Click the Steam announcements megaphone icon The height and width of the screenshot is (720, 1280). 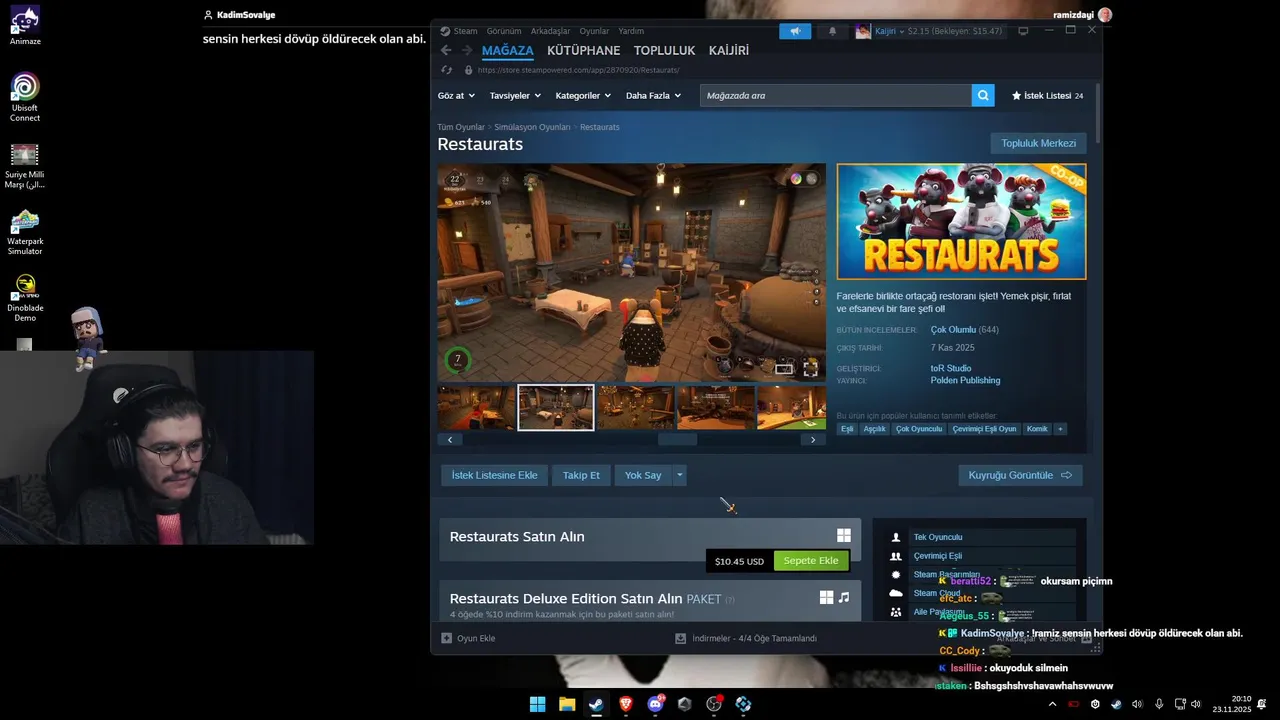[x=795, y=31]
